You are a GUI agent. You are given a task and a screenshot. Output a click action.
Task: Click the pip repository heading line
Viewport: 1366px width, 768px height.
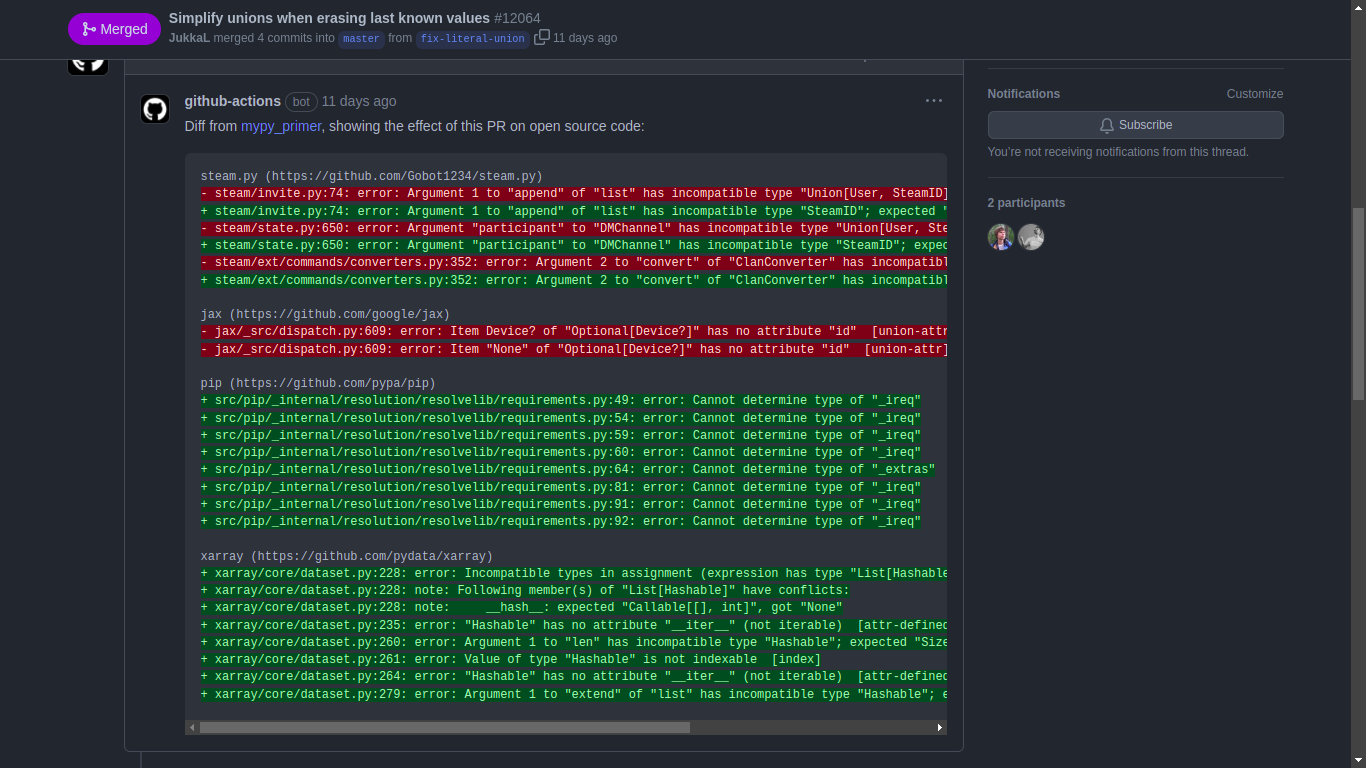(x=318, y=383)
